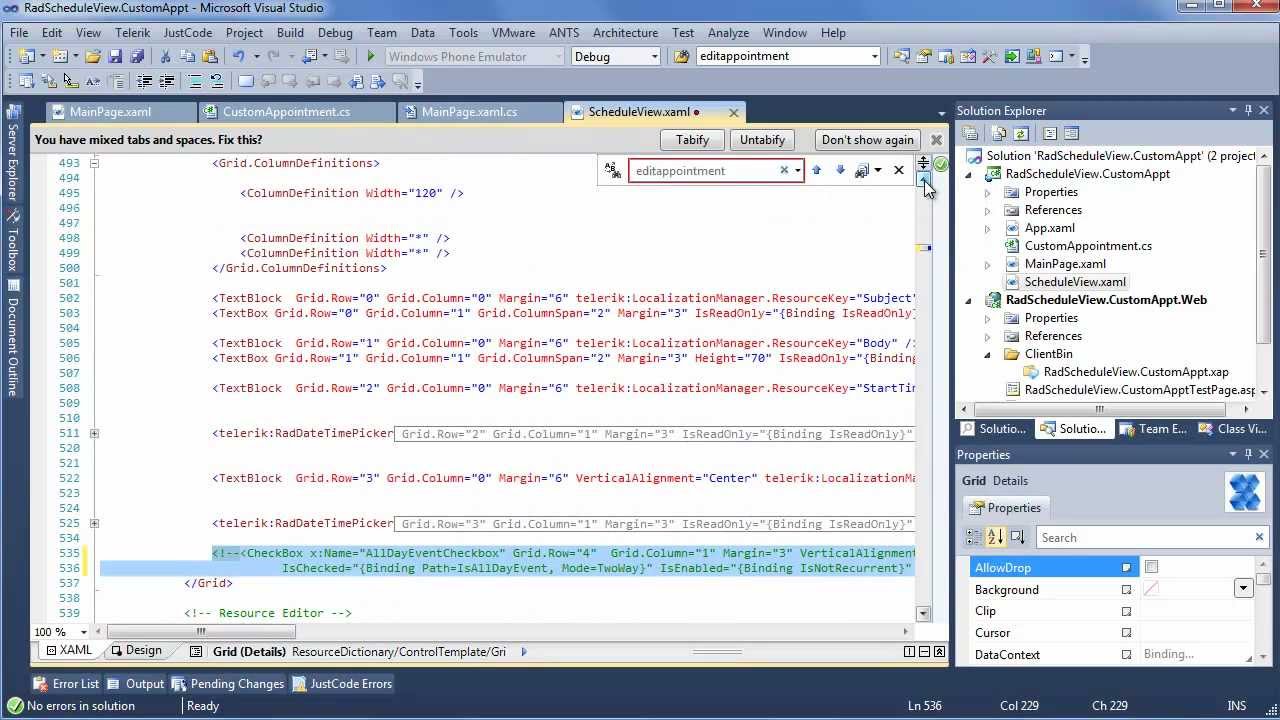Click the Undo arrow icon
This screenshot has width=1280, height=720.
[238, 57]
